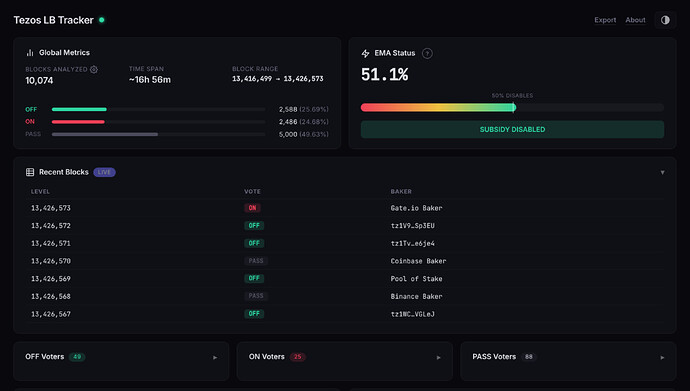This screenshot has height=391, width=690.
Task: Click the SUBSIDY DISABLED banner
Action: coord(512,129)
